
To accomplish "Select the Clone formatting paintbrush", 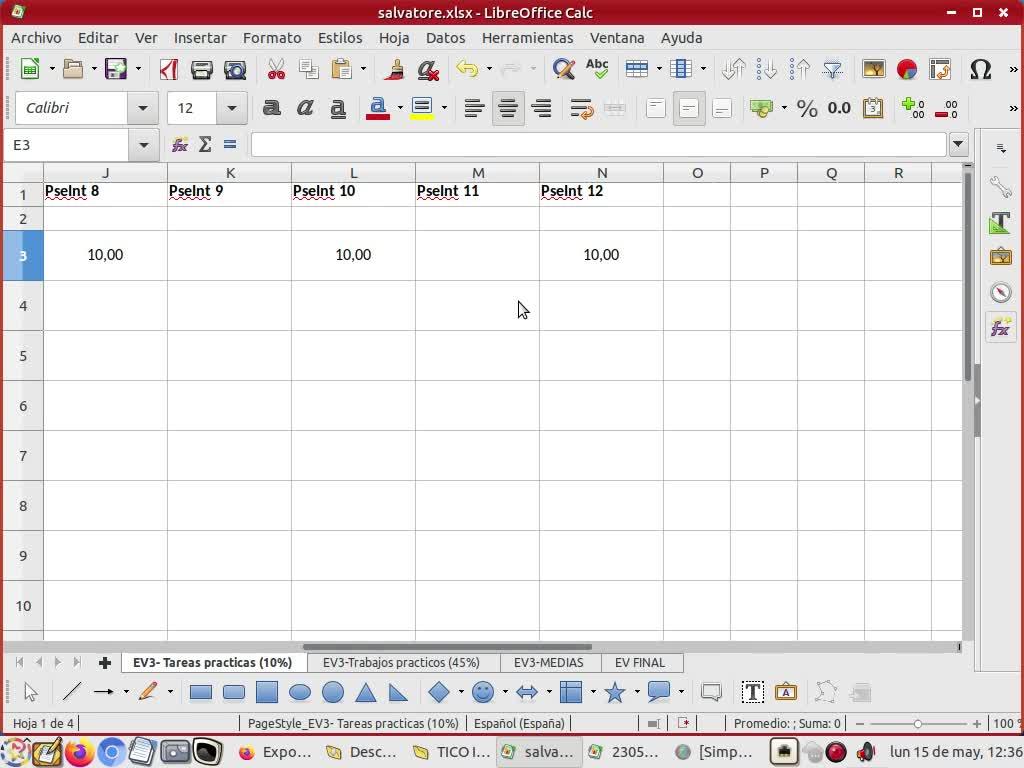I will coord(394,69).
